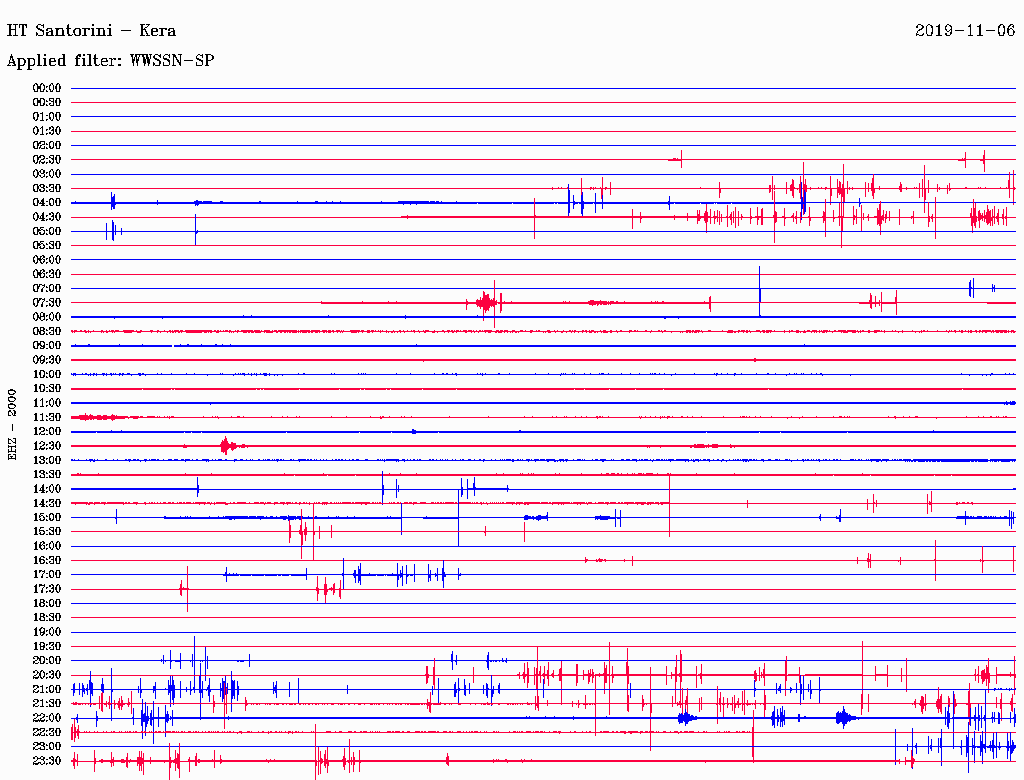Select the 21:30 time label
1024x780 pixels.
pyautogui.click(x=47, y=704)
